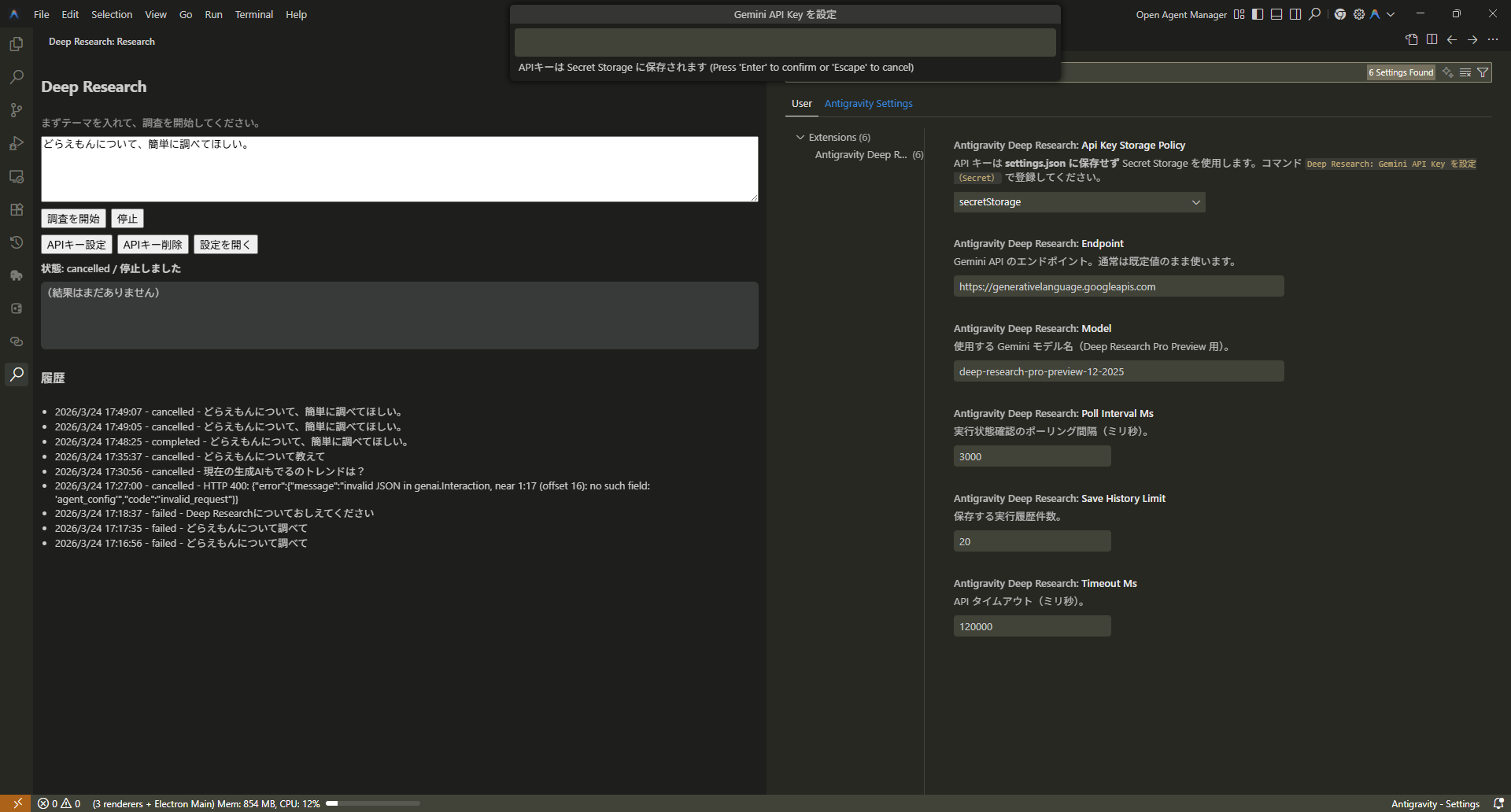The width and height of the screenshot is (1511, 812).
Task: Switch to Antigravity Settings tab
Action: tap(868, 103)
